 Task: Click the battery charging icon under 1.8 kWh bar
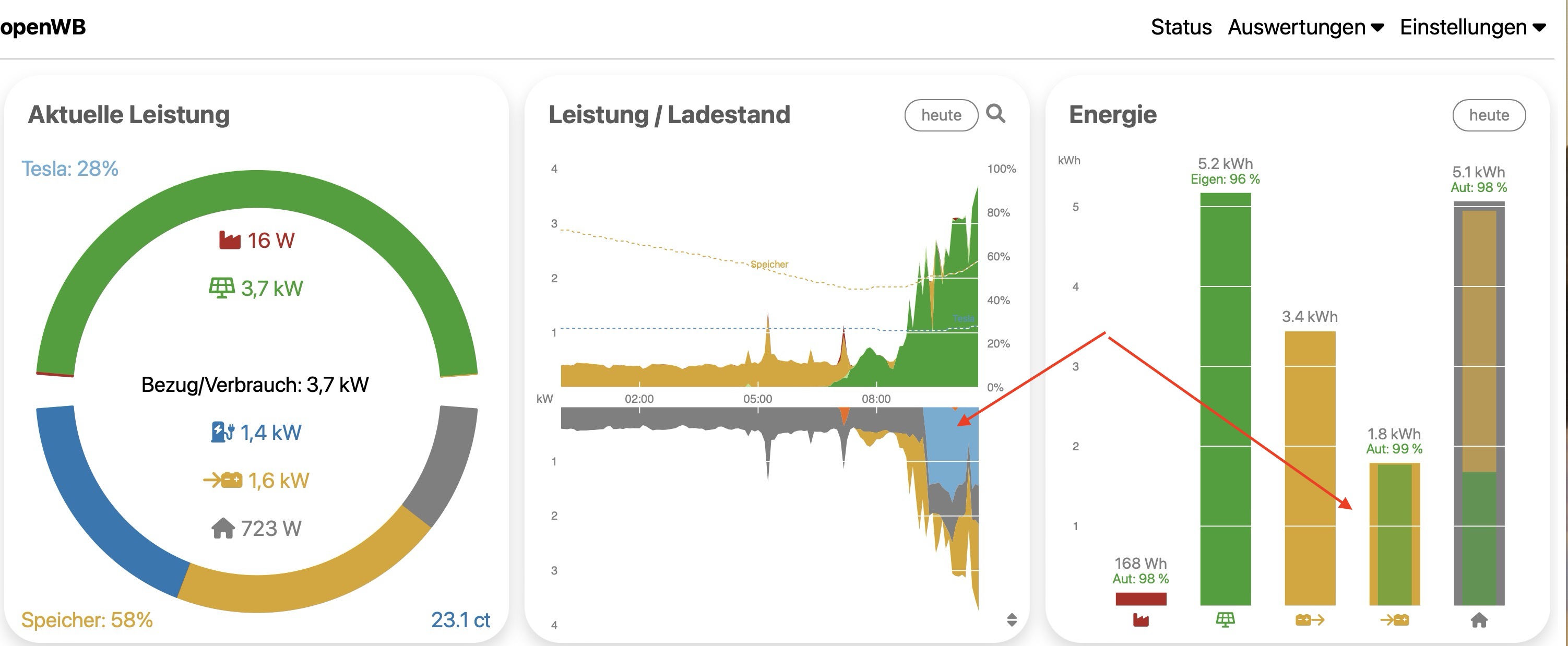1394,620
